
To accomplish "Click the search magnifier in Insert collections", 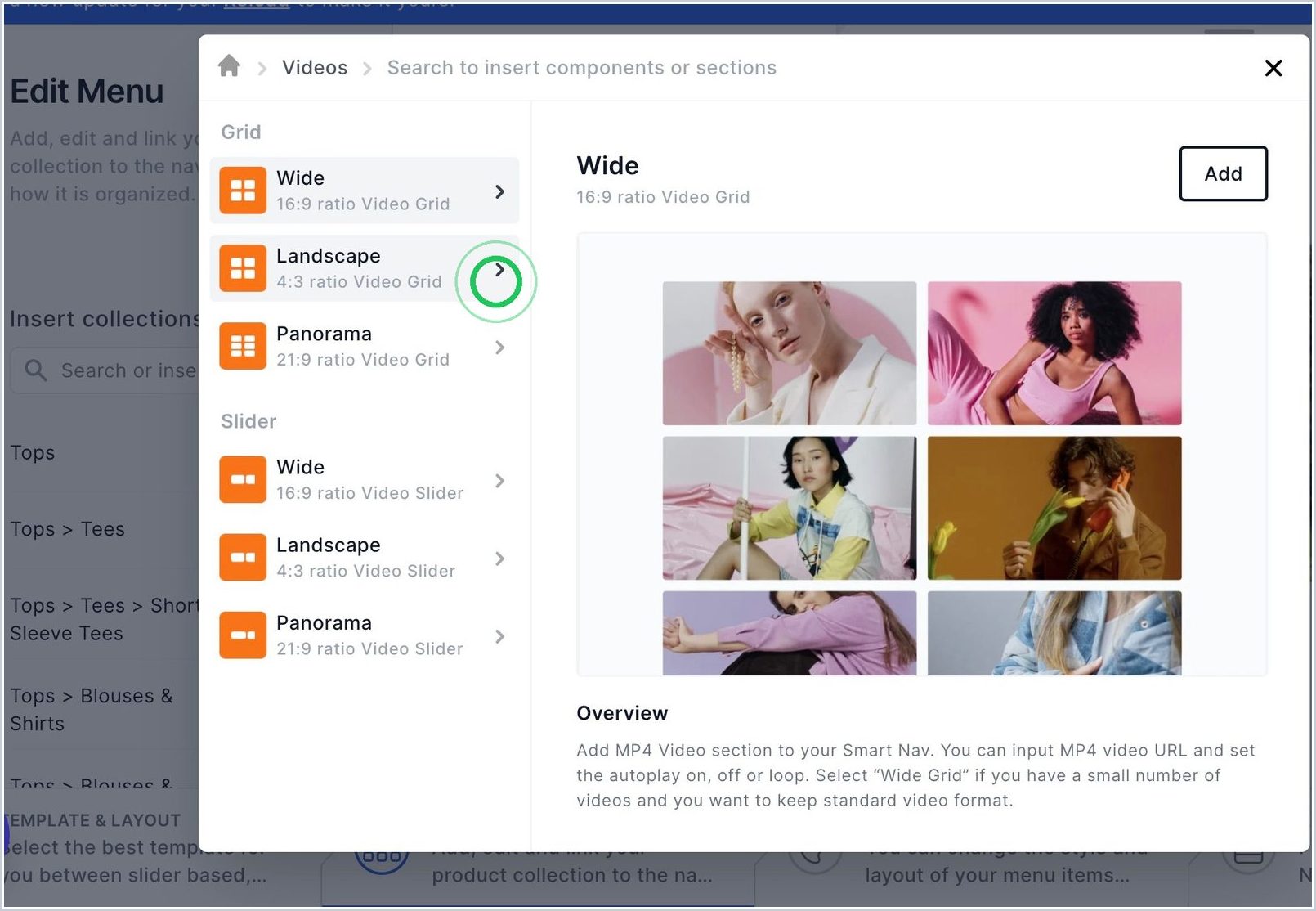I will tap(35, 370).
